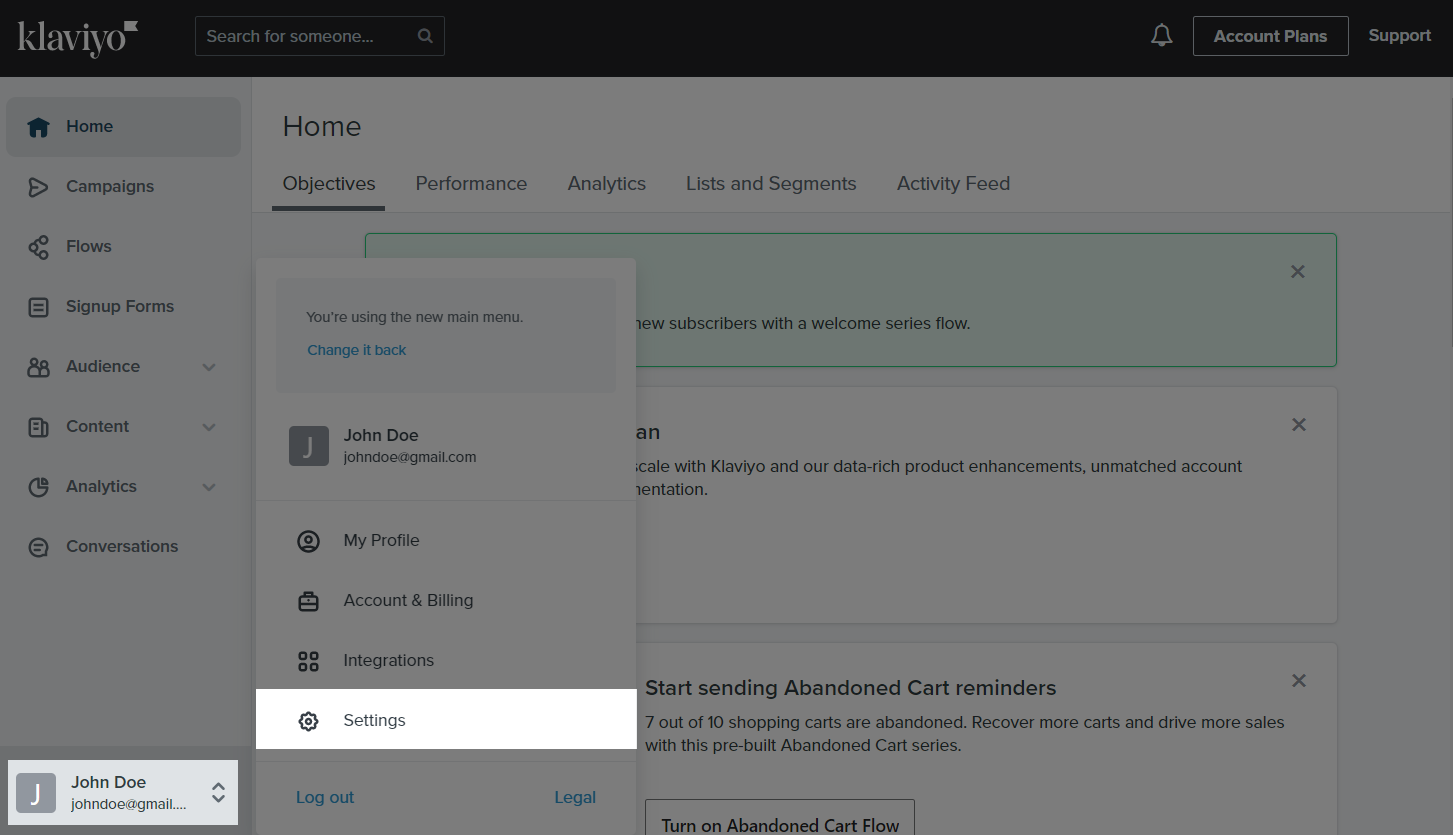This screenshot has width=1453, height=835.
Task: Expand the Audience submenu chevron
Action: (209, 367)
